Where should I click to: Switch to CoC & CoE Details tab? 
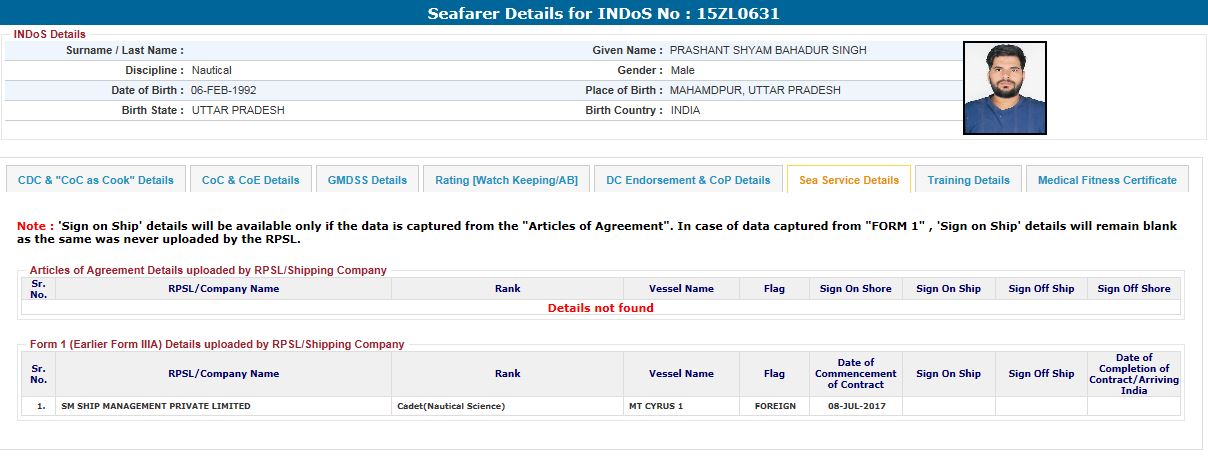click(250, 180)
